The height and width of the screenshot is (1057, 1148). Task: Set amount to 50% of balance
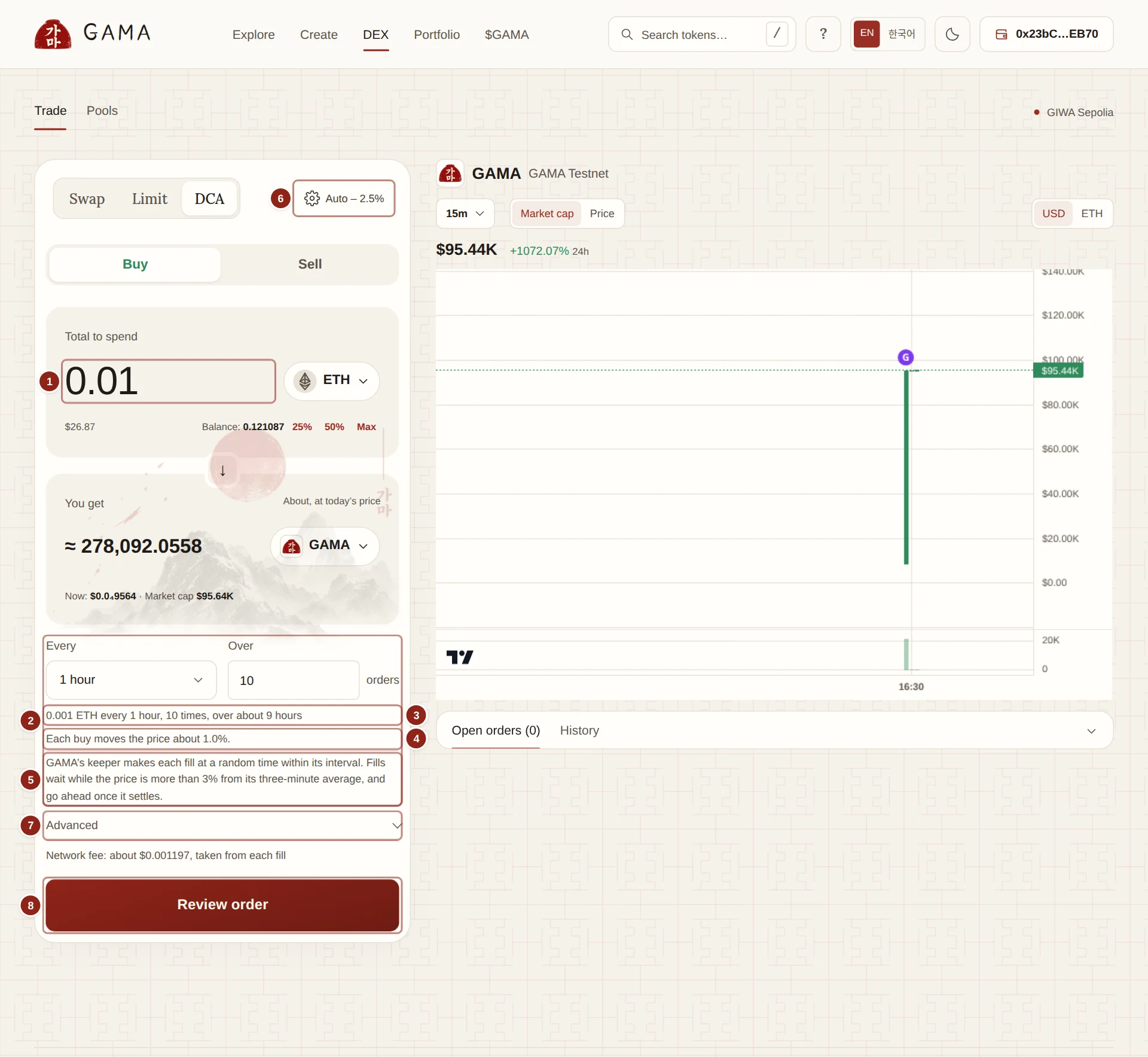click(334, 427)
